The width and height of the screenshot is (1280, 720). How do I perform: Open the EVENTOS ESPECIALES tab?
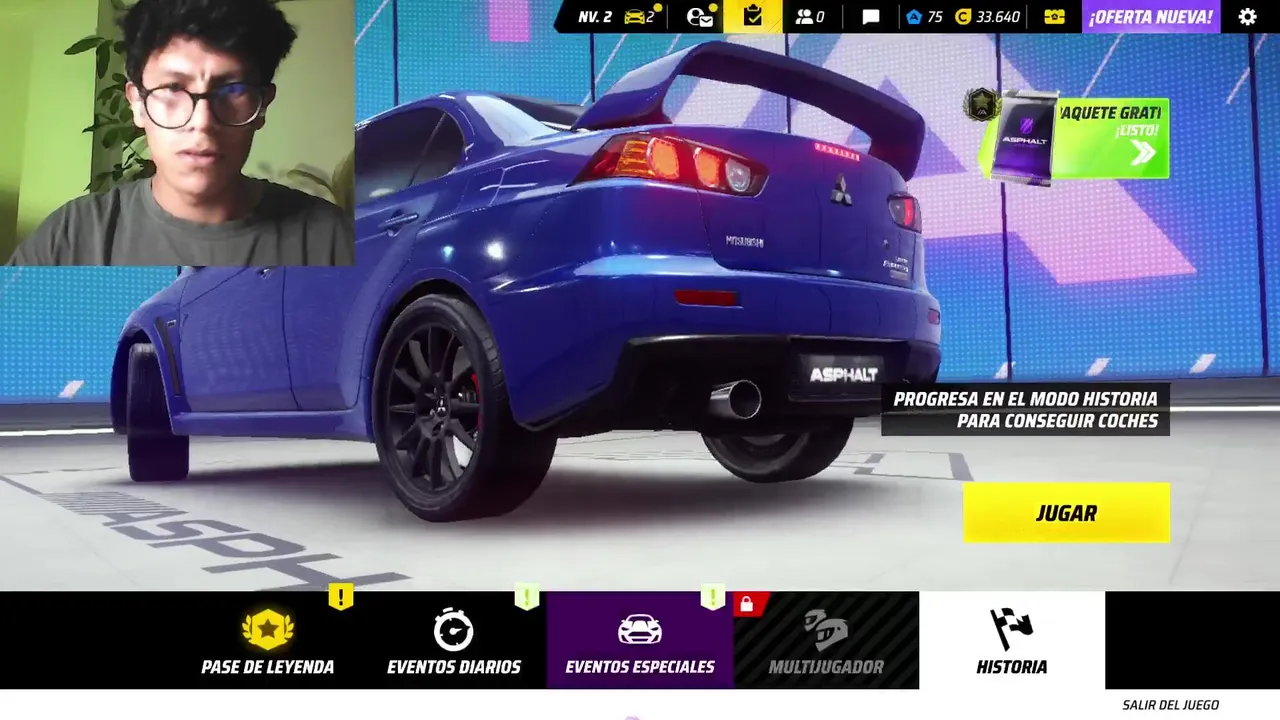640,641
